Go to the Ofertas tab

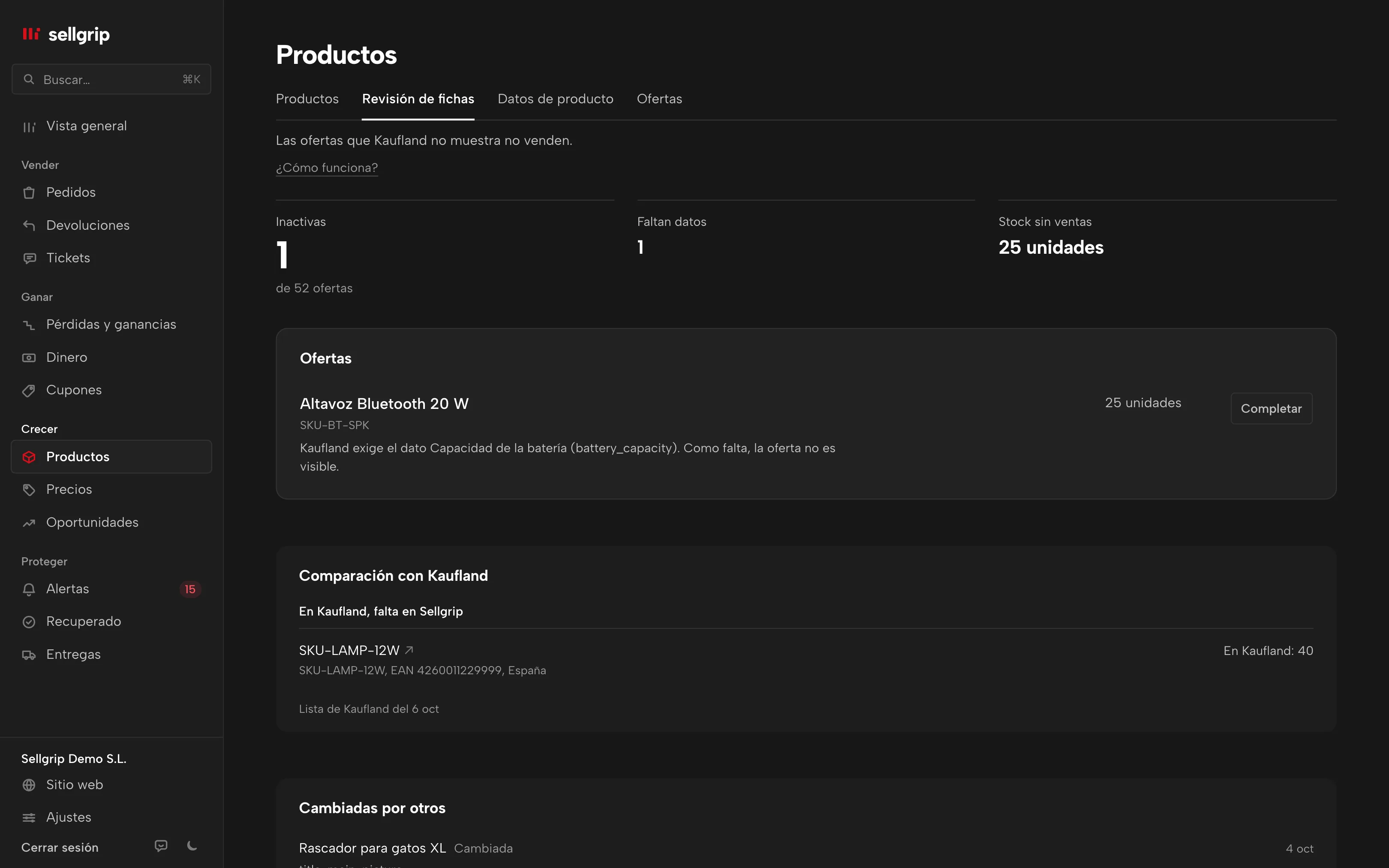[659, 99]
